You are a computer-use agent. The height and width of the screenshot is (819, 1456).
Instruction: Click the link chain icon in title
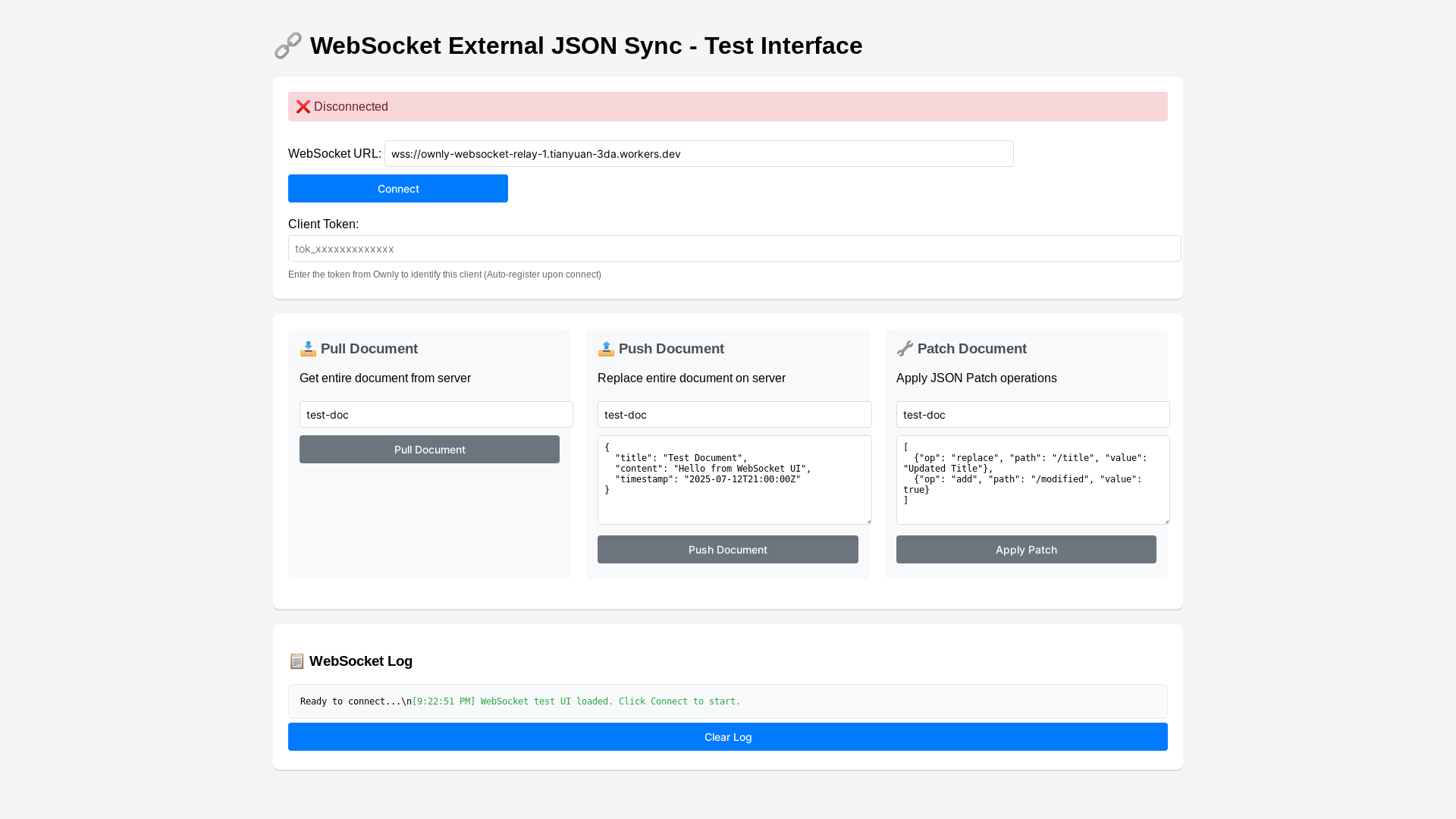(288, 45)
